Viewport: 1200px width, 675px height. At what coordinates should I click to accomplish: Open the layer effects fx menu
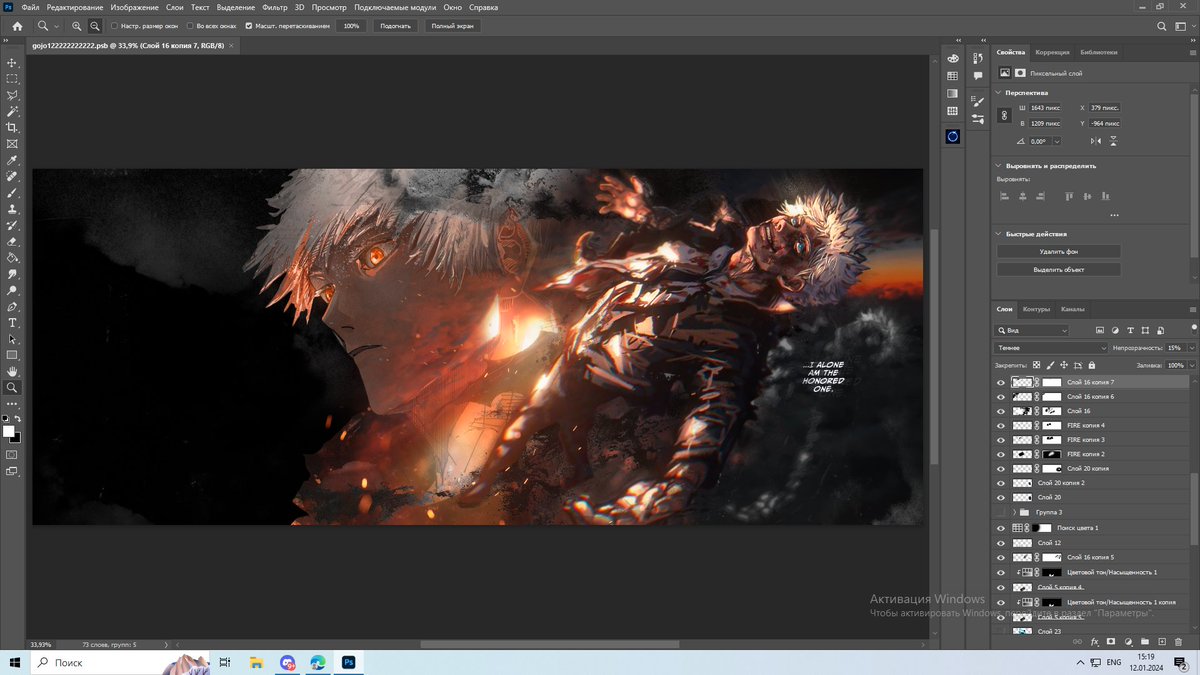(1095, 640)
